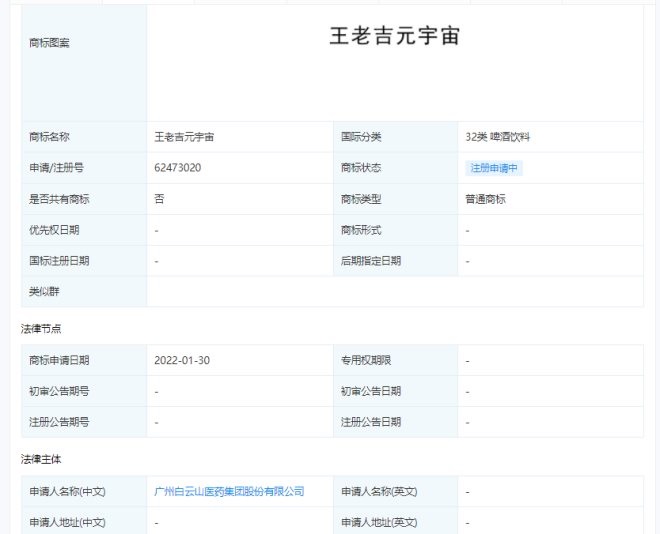This screenshot has height=534, width=660.
Task: Click the 普通商标 trademark type value
Action: (485, 199)
